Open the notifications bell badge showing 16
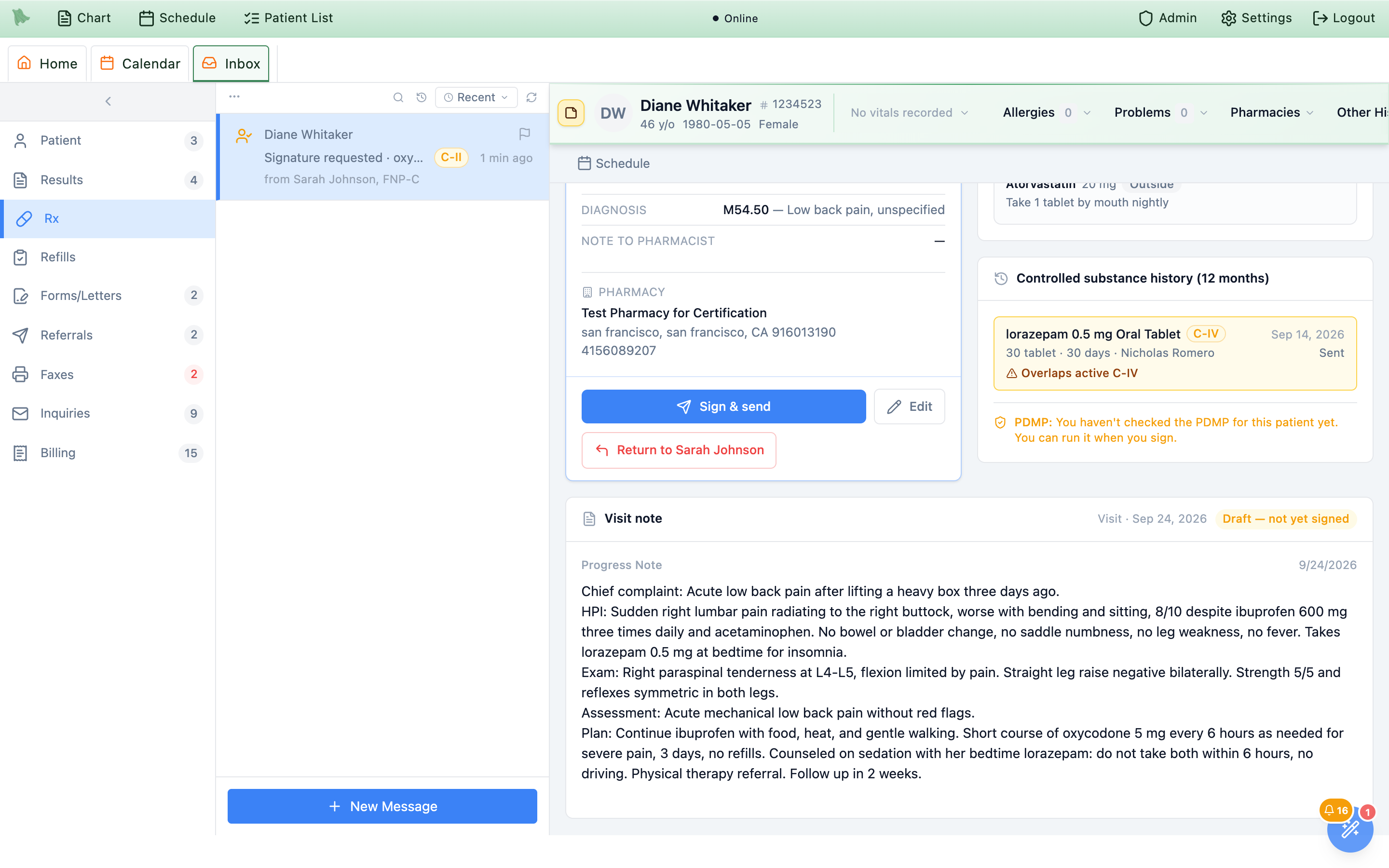Screen dimensions: 1389x868 pos(1336,810)
